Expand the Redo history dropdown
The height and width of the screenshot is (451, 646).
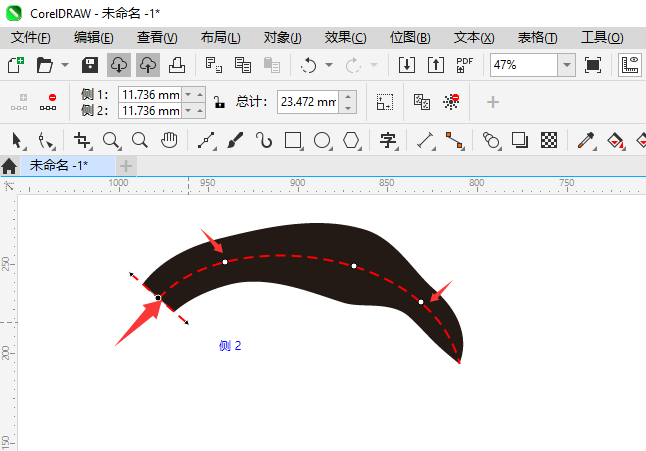[374, 65]
